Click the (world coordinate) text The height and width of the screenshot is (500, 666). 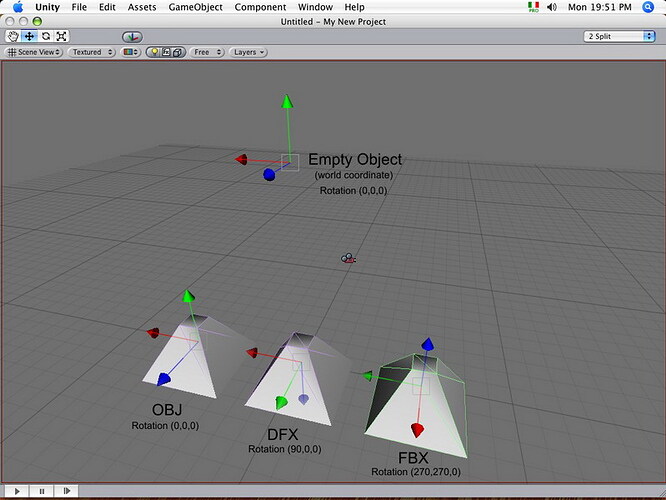[x=354, y=175]
